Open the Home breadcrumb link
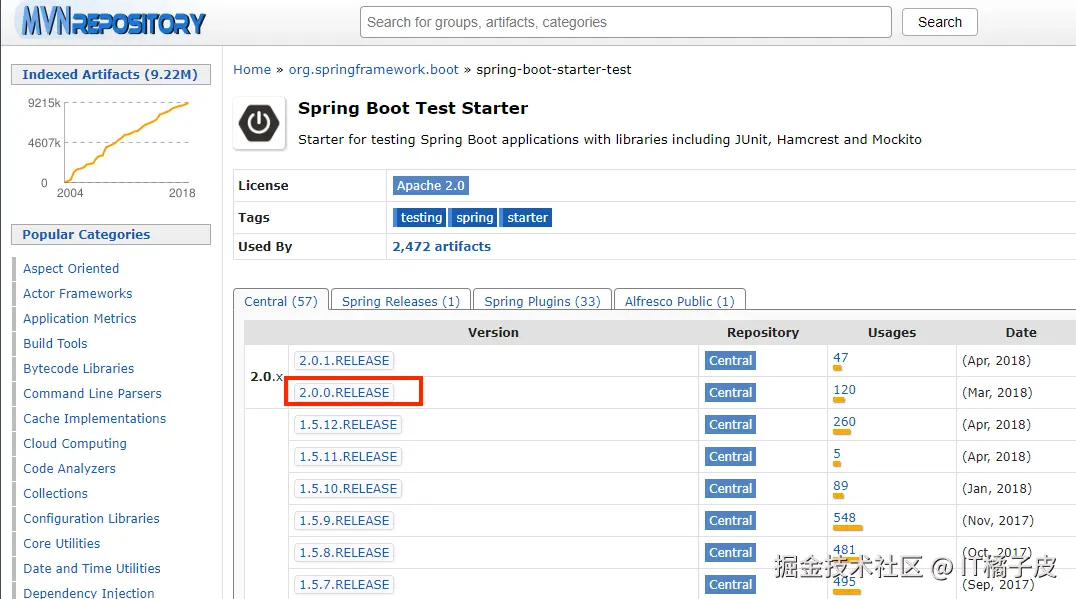 (x=252, y=69)
